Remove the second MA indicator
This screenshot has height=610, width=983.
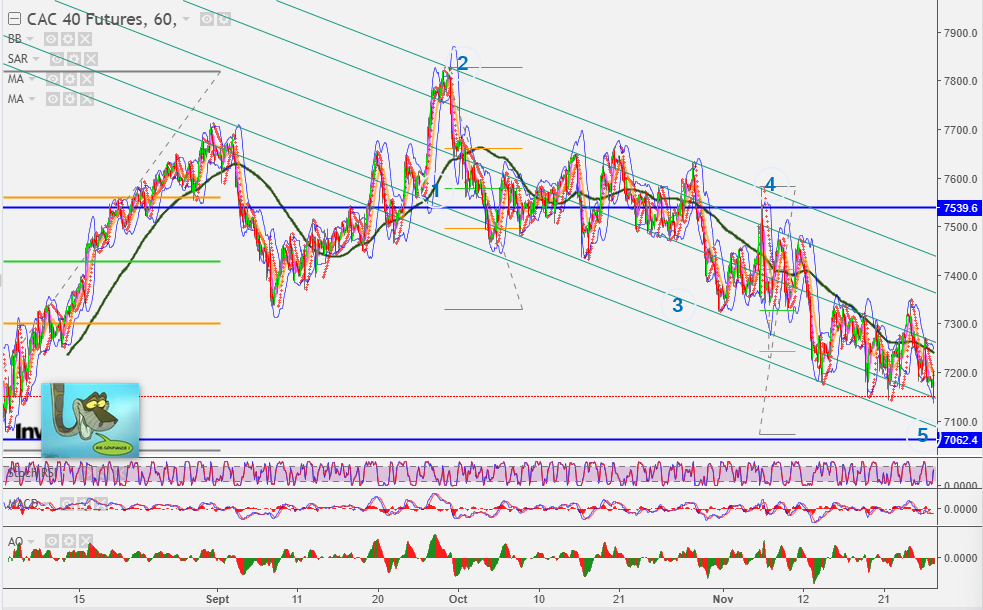click(x=87, y=99)
